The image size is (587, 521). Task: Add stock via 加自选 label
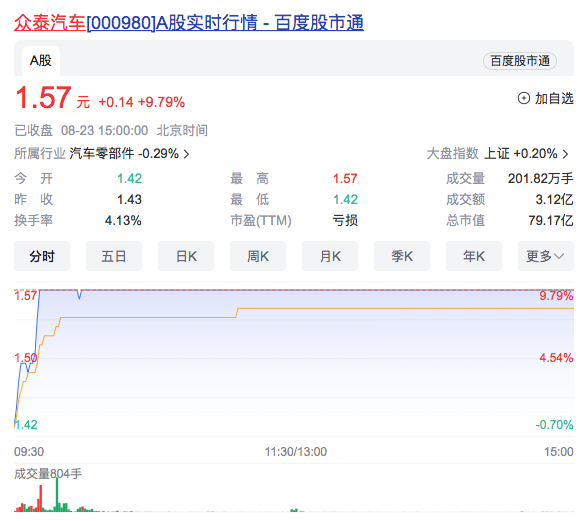click(554, 98)
